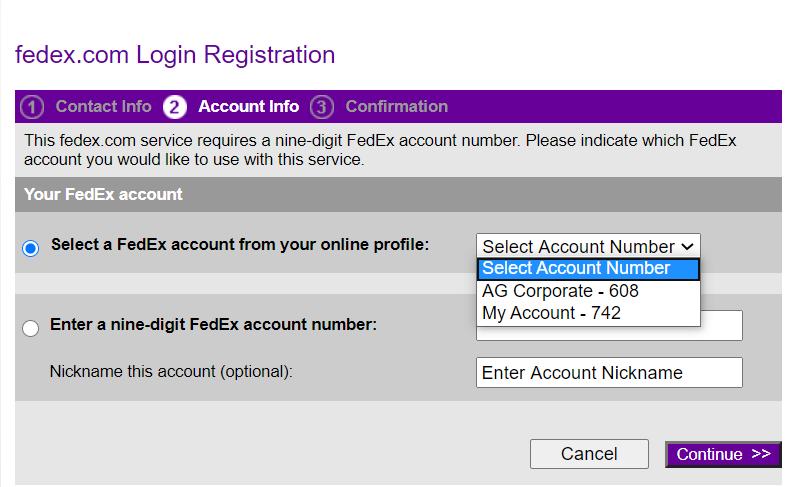Click the 'Your FedEx account' section header

coord(398,194)
